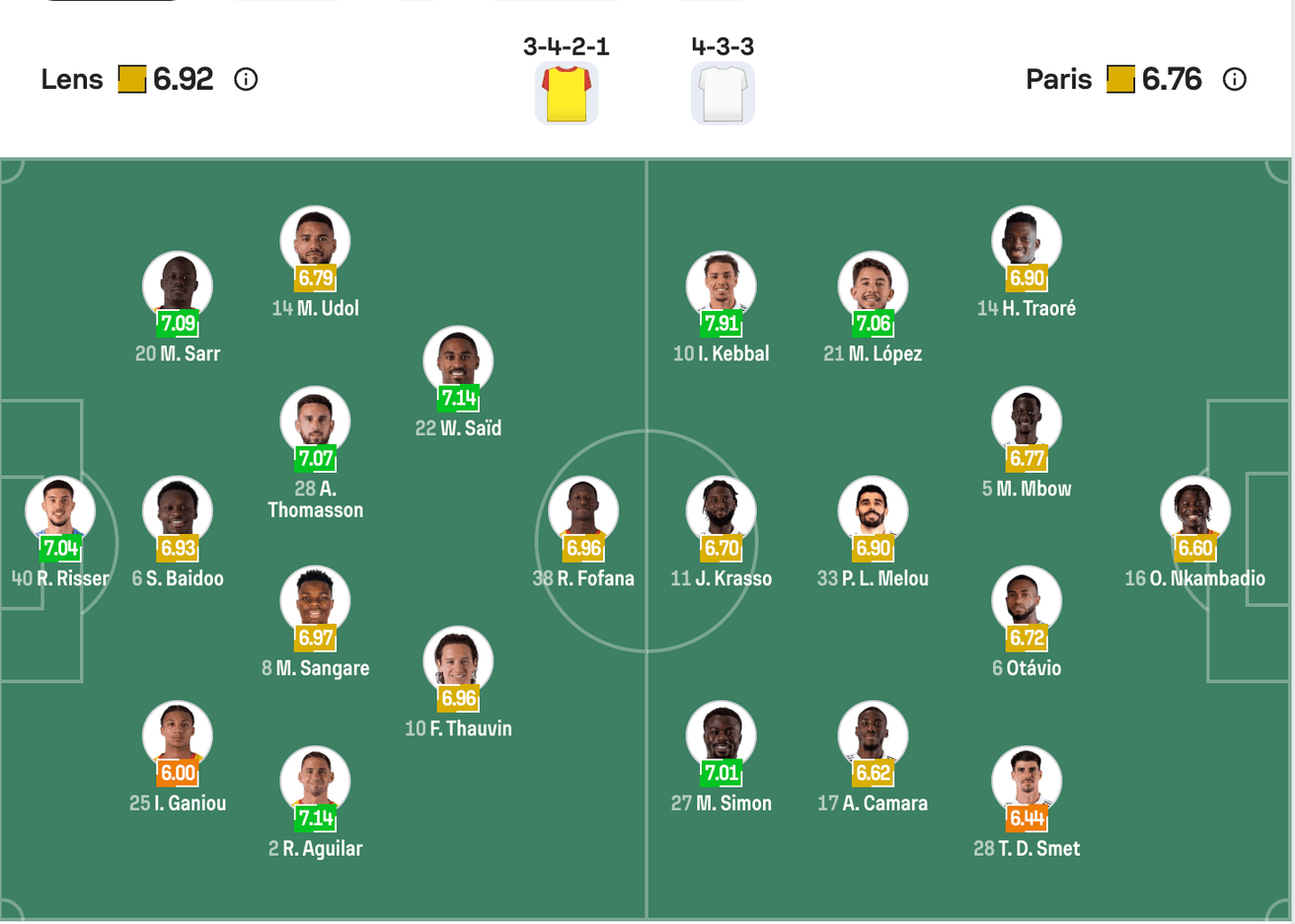1295x924 pixels.
Task: Open R. Risser's player photo
Action: tap(60, 508)
